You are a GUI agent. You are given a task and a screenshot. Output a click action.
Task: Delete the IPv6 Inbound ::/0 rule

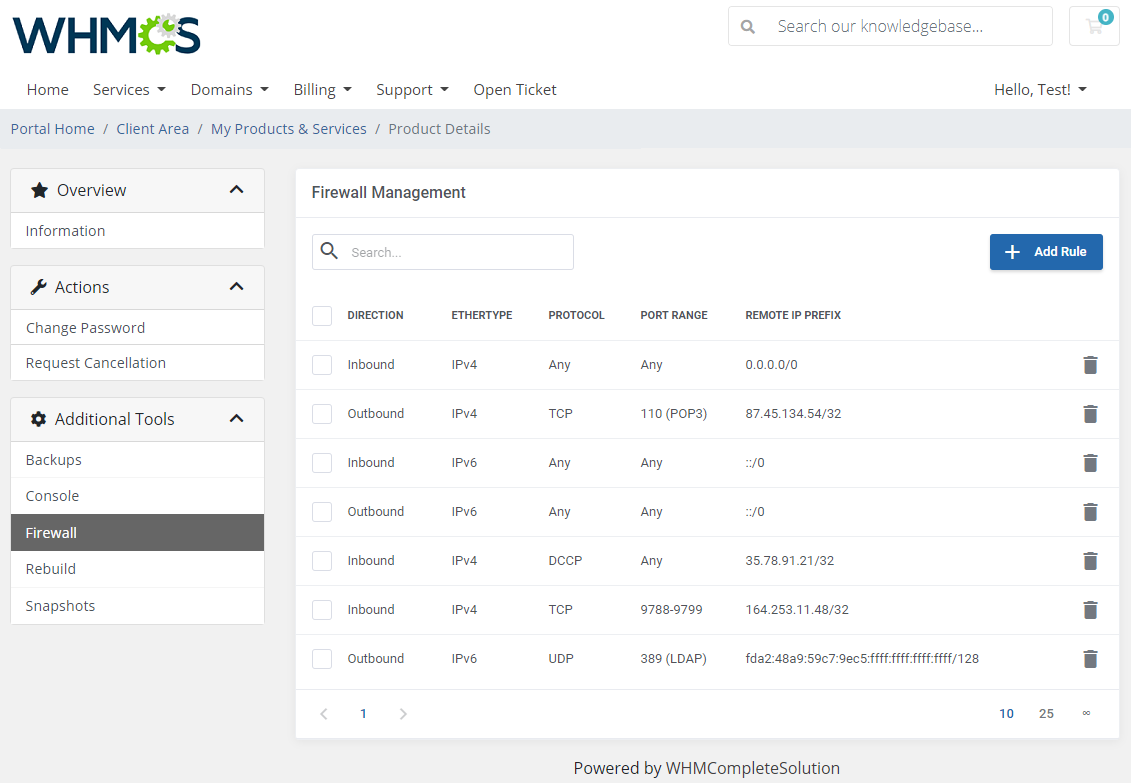pos(1090,462)
